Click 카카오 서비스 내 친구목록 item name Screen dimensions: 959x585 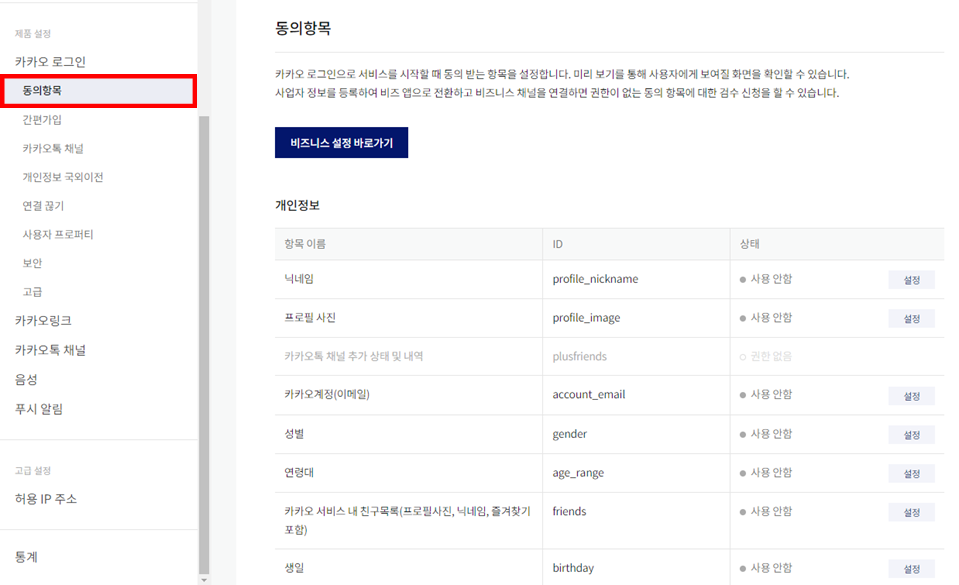point(407,520)
